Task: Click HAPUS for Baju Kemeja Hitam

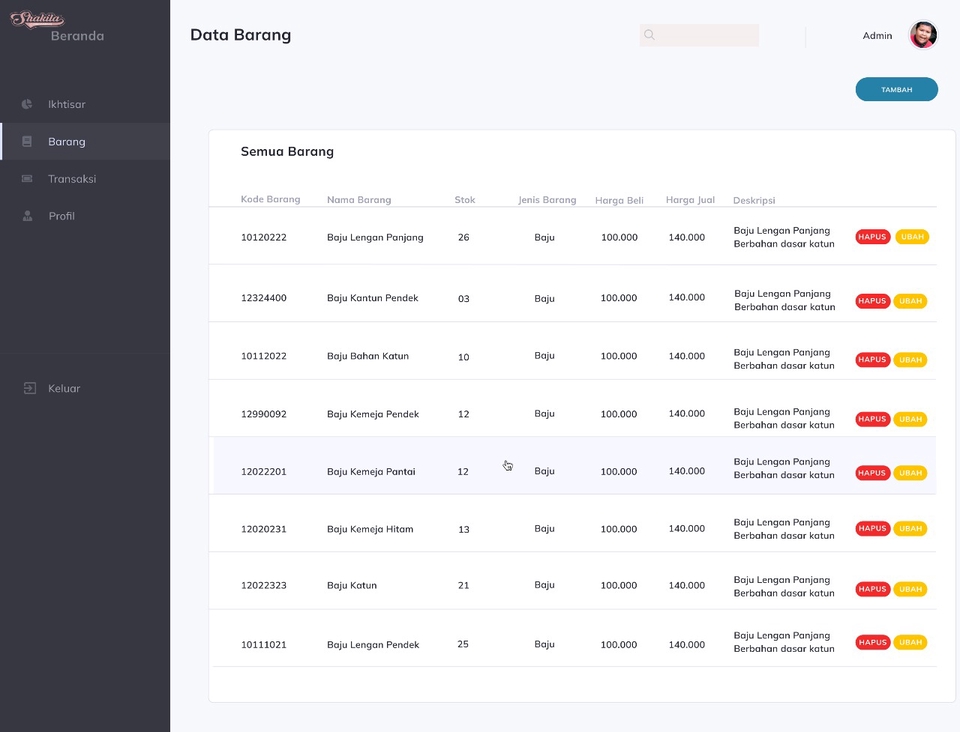Action: coord(871,528)
